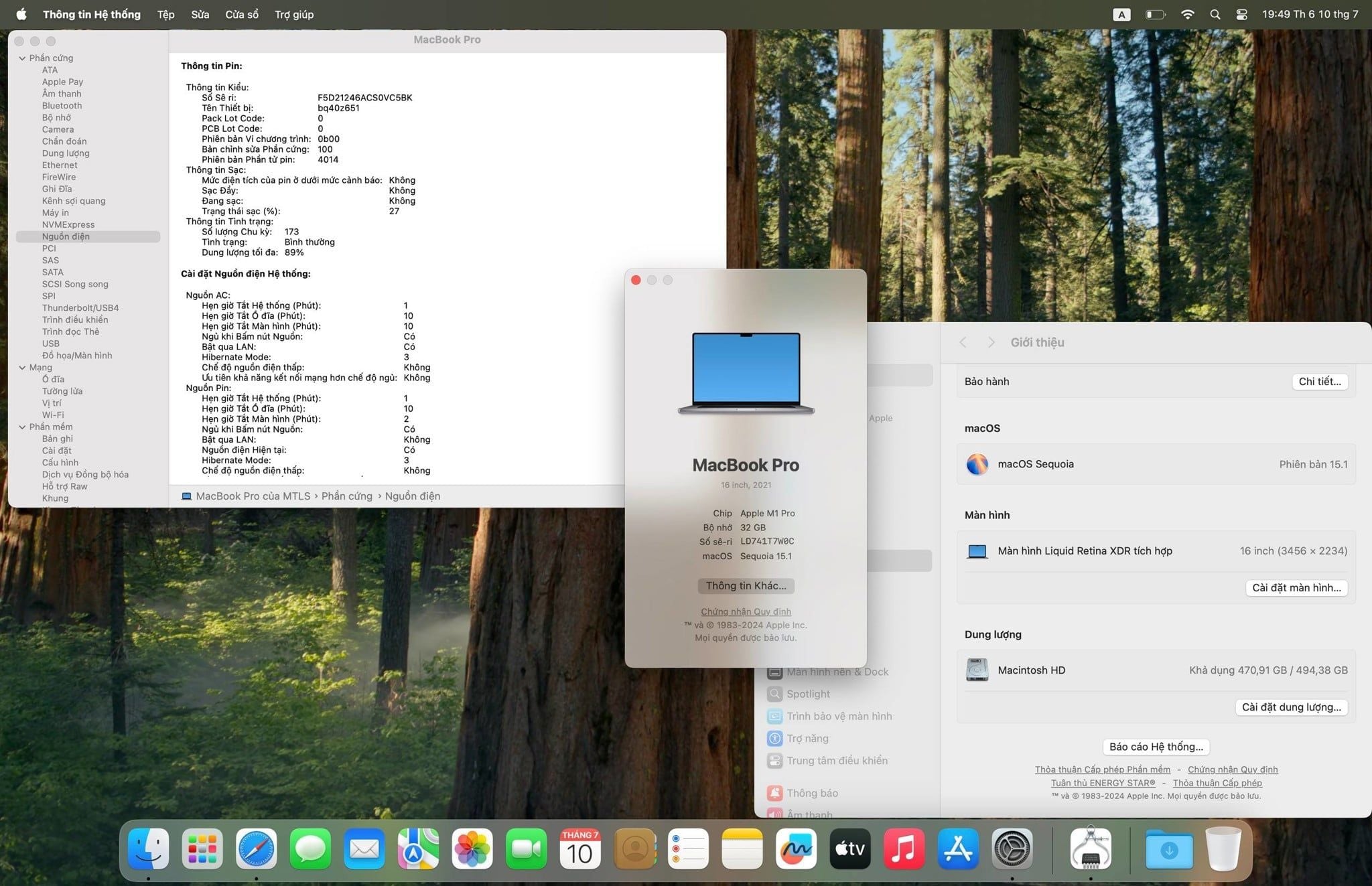Select NVMExpress in the sidebar
Screen dimensions: 1372x886
pos(68,225)
